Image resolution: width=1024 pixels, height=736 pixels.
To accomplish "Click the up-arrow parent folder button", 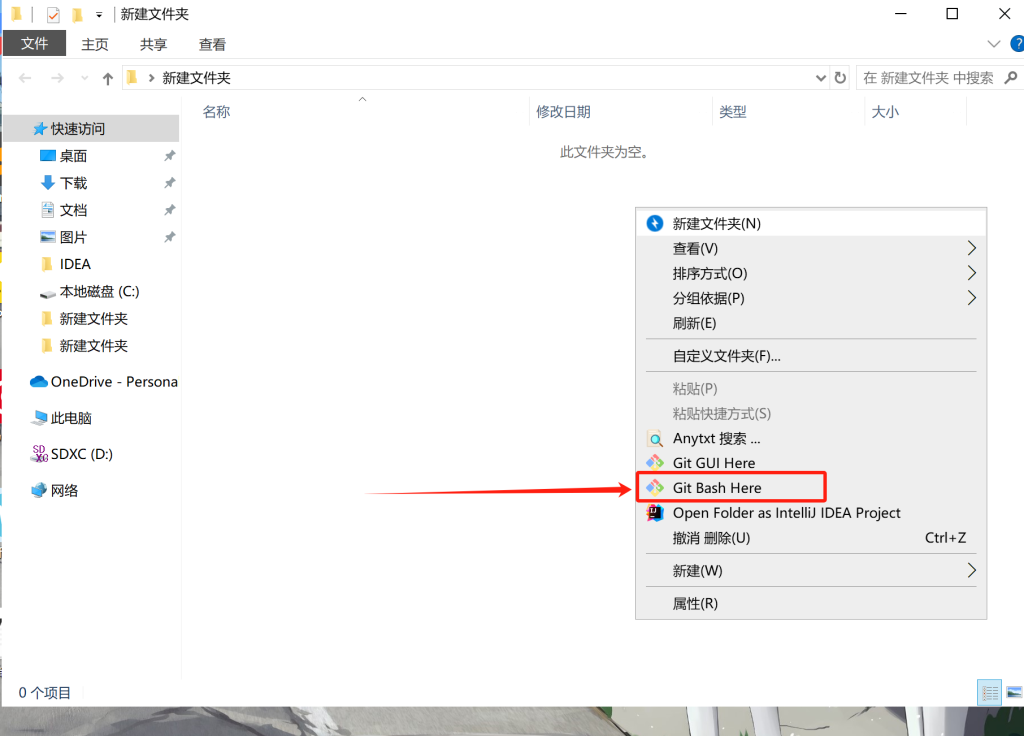I will (108, 78).
